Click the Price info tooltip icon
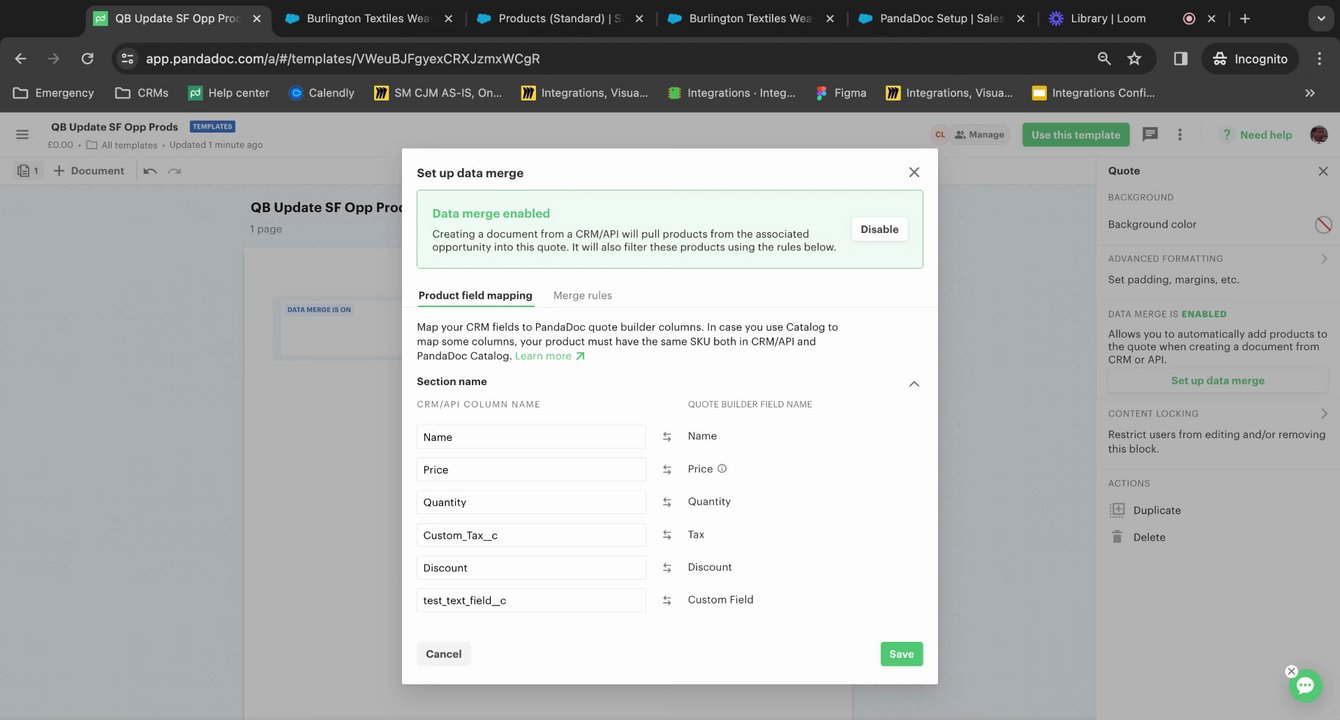The height and width of the screenshot is (720, 1340). tap(722, 469)
